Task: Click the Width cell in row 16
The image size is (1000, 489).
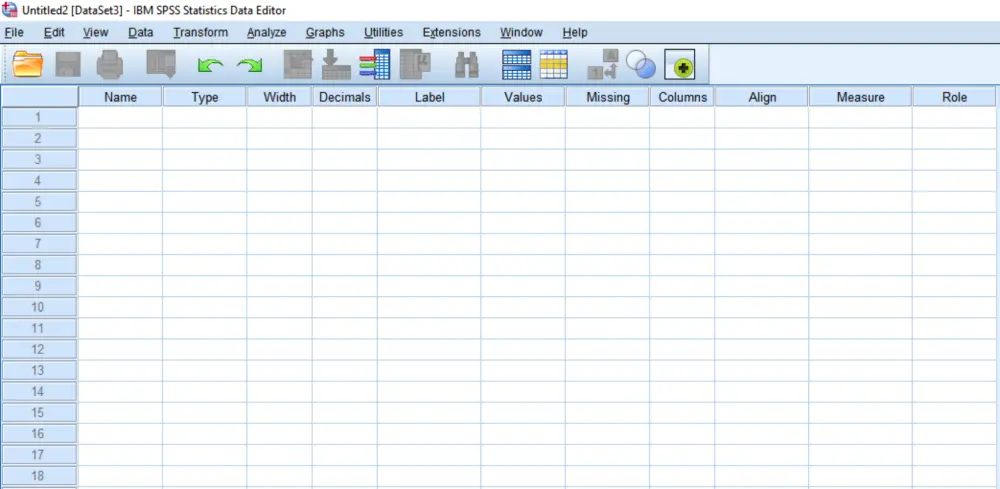Action: point(279,434)
